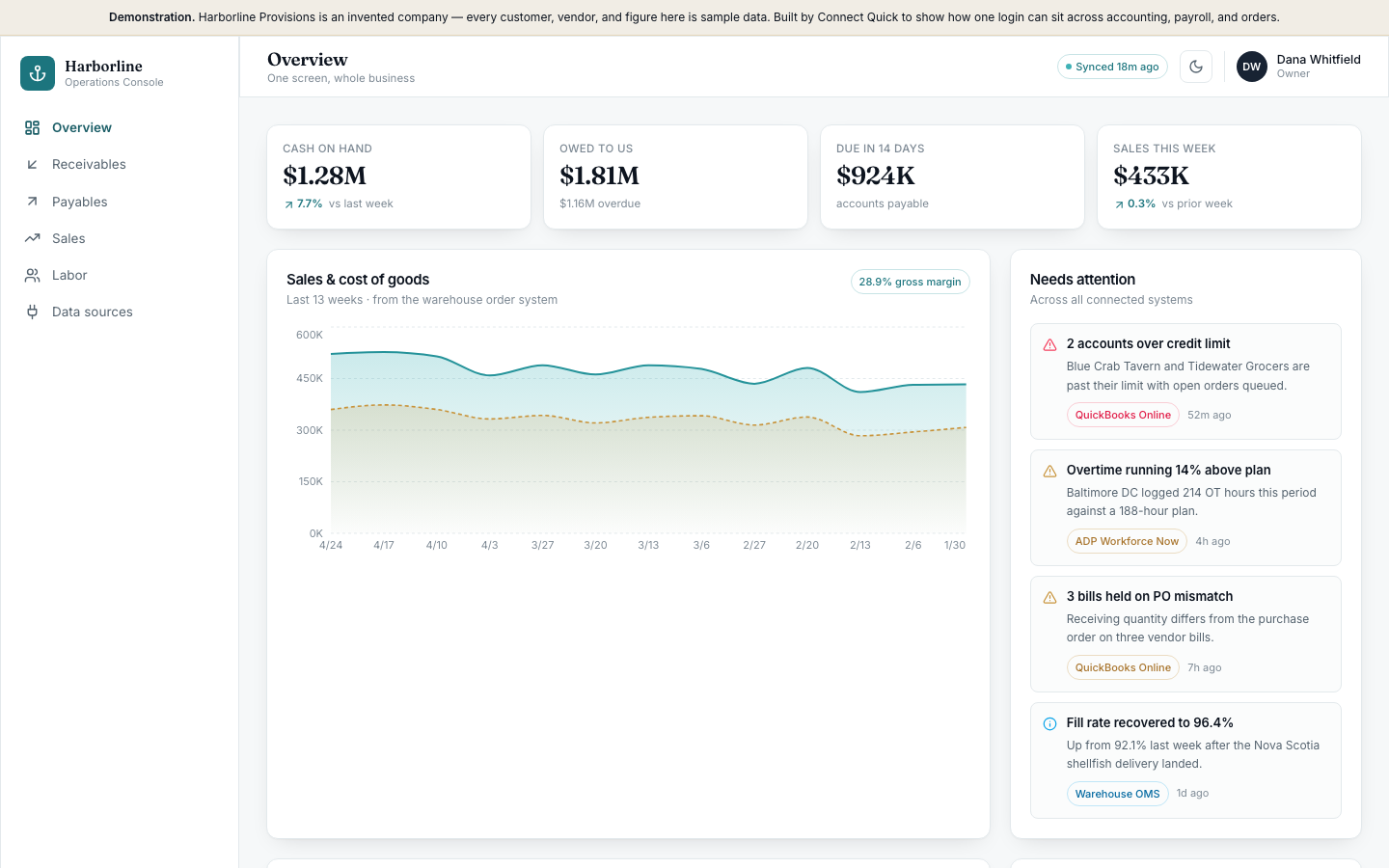This screenshot has height=868, width=1389.
Task: Click the QuickBooks Online tag on PO mismatch alert
Action: click(x=1123, y=667)
